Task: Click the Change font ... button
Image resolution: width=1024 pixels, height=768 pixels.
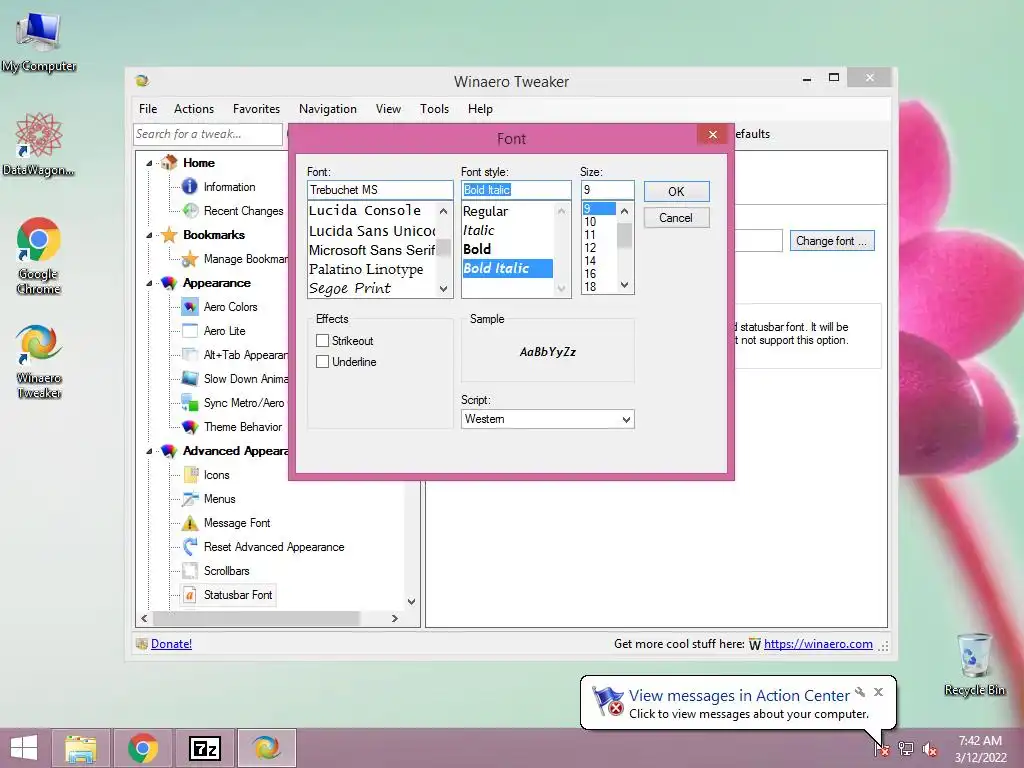Action: 832,241
